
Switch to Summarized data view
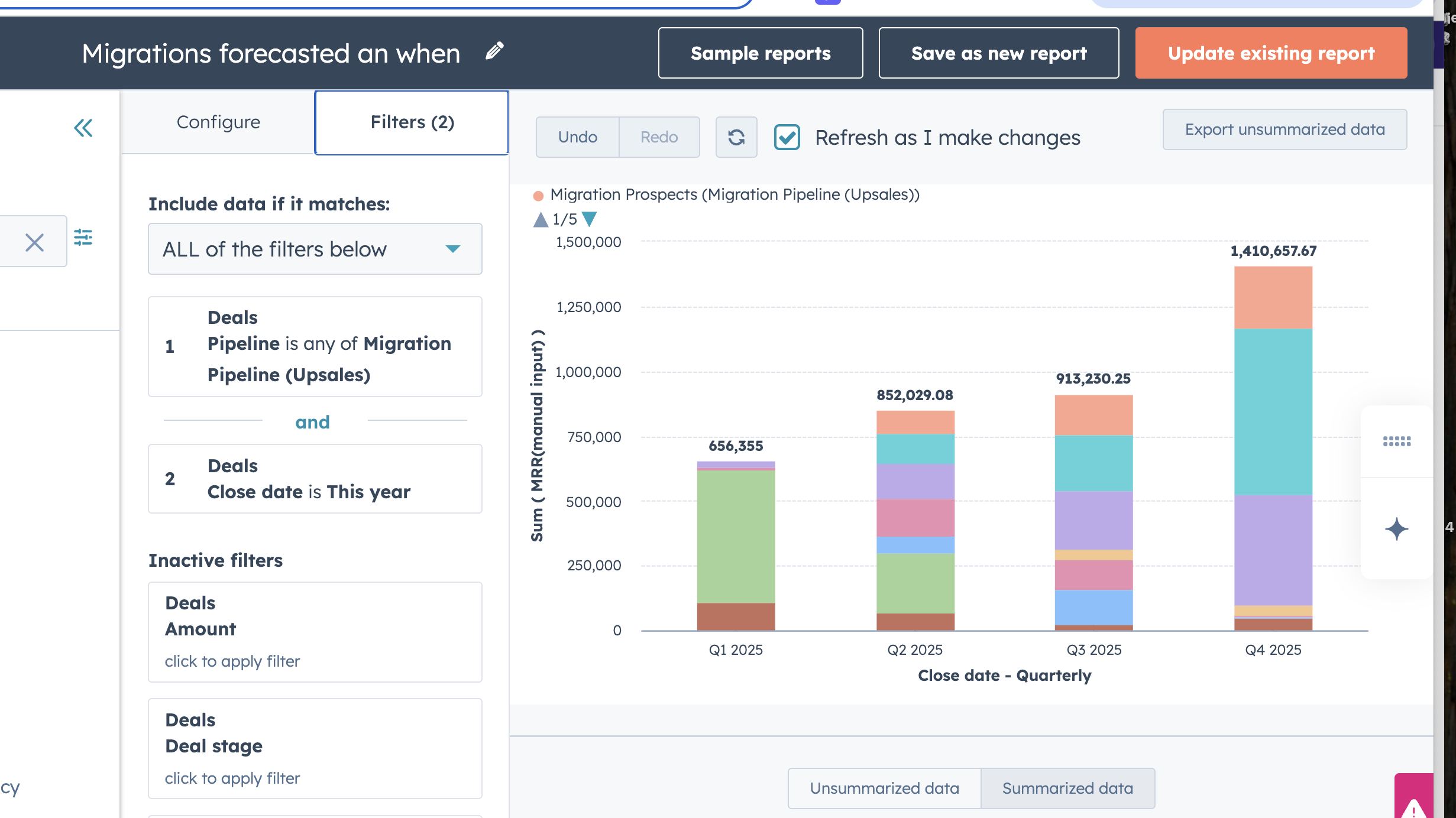1067,788
